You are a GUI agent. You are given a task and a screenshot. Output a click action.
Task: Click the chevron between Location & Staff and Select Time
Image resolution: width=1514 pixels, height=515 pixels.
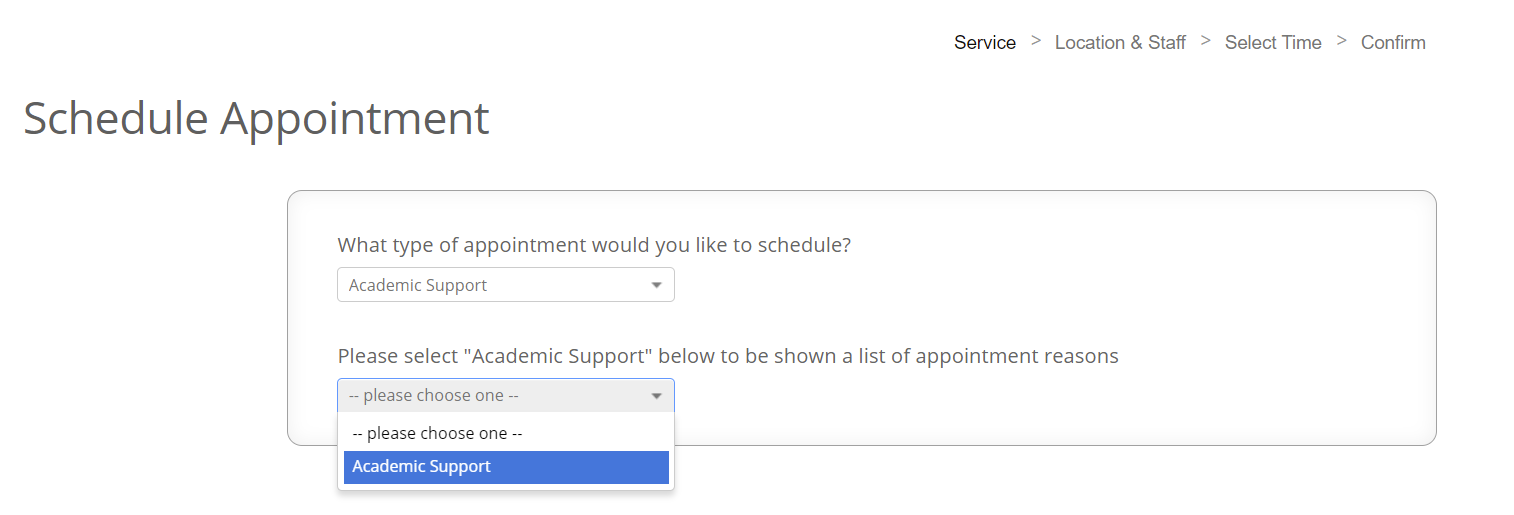(1206, 41)
